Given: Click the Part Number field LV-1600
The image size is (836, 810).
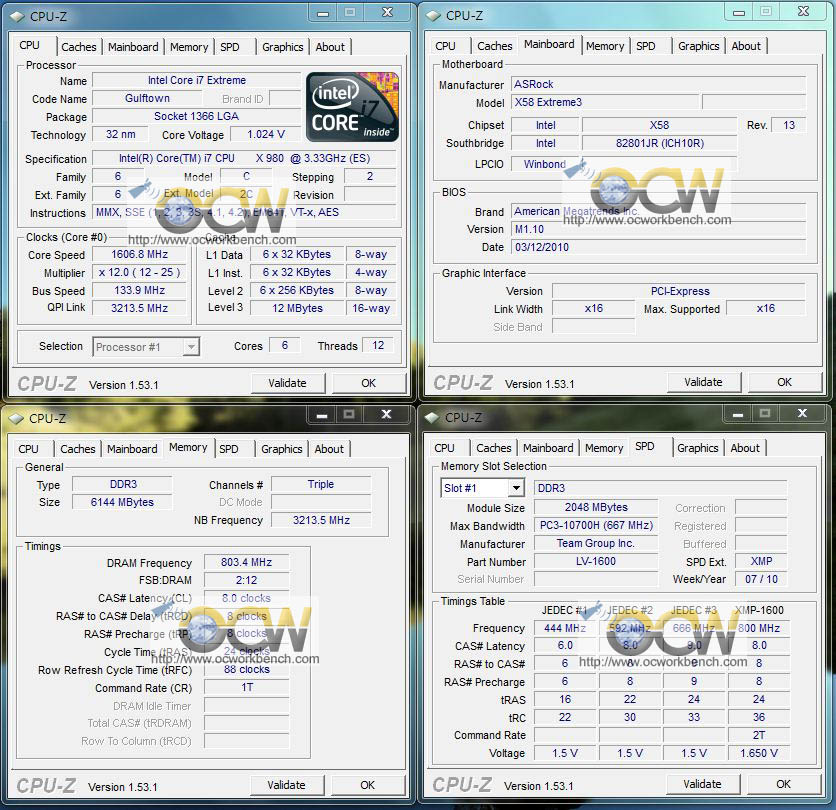Looking at the screenshot, I should click(596, 561).
